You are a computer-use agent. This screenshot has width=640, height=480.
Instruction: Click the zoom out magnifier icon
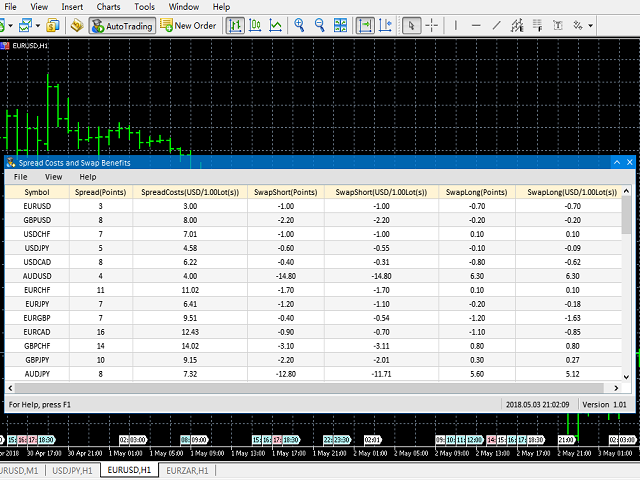(320, 26)
